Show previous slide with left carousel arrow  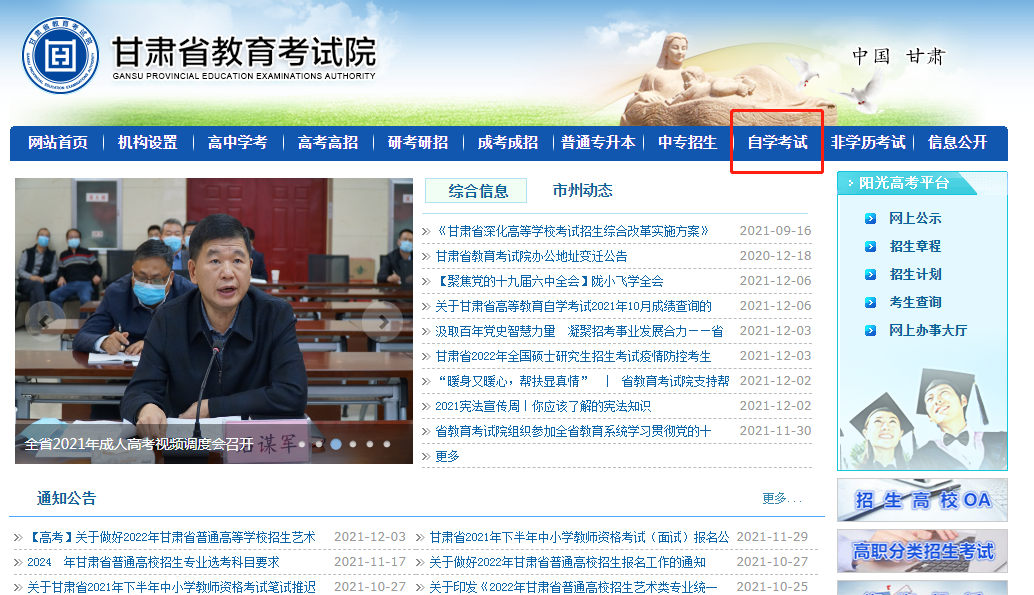45,321
